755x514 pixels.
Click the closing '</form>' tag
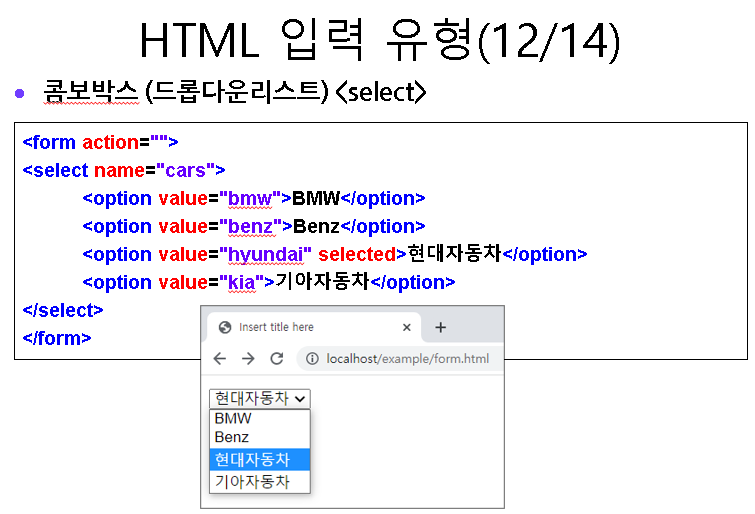coord(57,338)
